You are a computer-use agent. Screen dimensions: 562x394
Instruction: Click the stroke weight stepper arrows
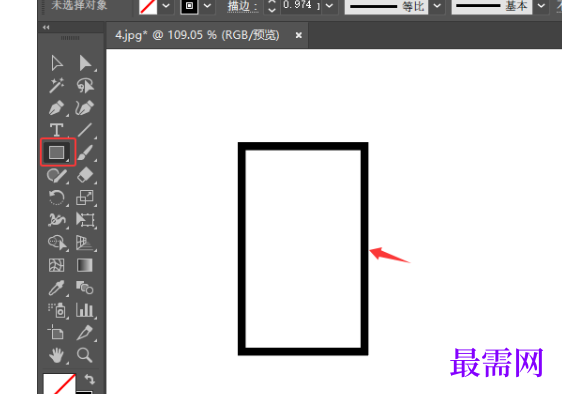pyautogui.click(x=272, y=6)
